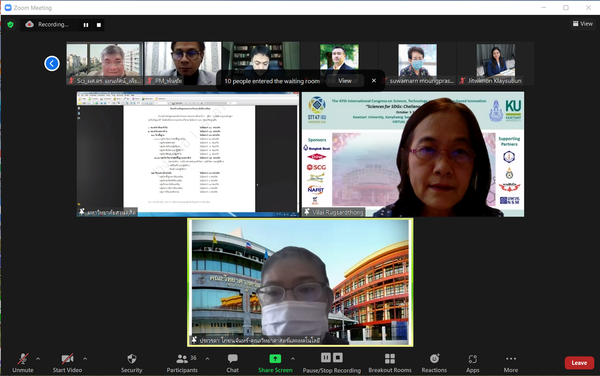600x376 pixels.
Task: Select the first gallery participant video thumbnail
Action: pyautogui.click(x=104, y=63)
